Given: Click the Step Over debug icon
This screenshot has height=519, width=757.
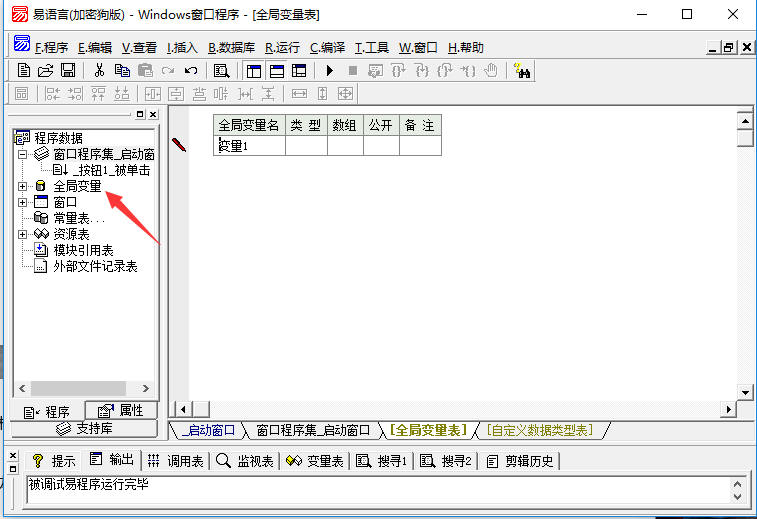Looking at the screenshot, I should tap(398, 71).
